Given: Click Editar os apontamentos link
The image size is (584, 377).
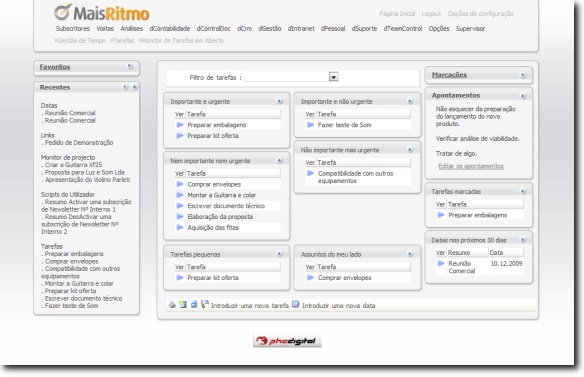Looking at the screenshot, I should (471, 166).
